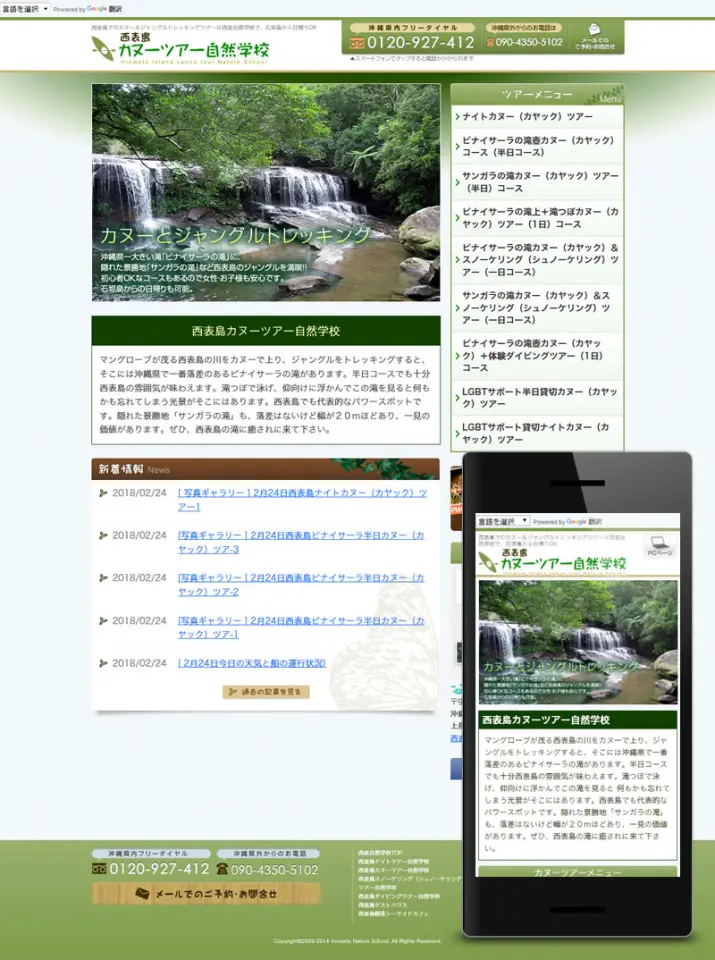Click green heading 西表島カヌーツアー自然学校 above intro text
The width and height of the screenshot is (715, 960).
266,331
